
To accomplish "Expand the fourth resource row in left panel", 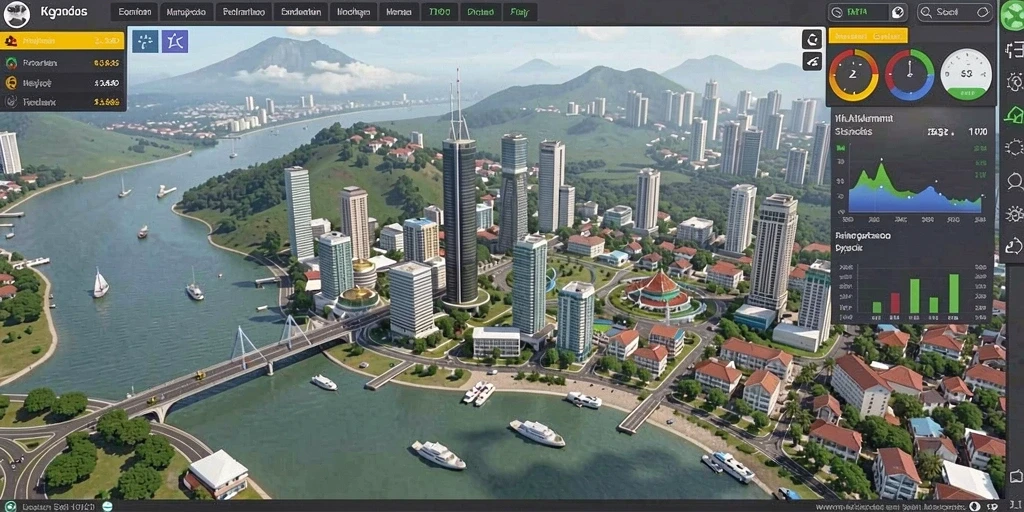I will 62,102.
